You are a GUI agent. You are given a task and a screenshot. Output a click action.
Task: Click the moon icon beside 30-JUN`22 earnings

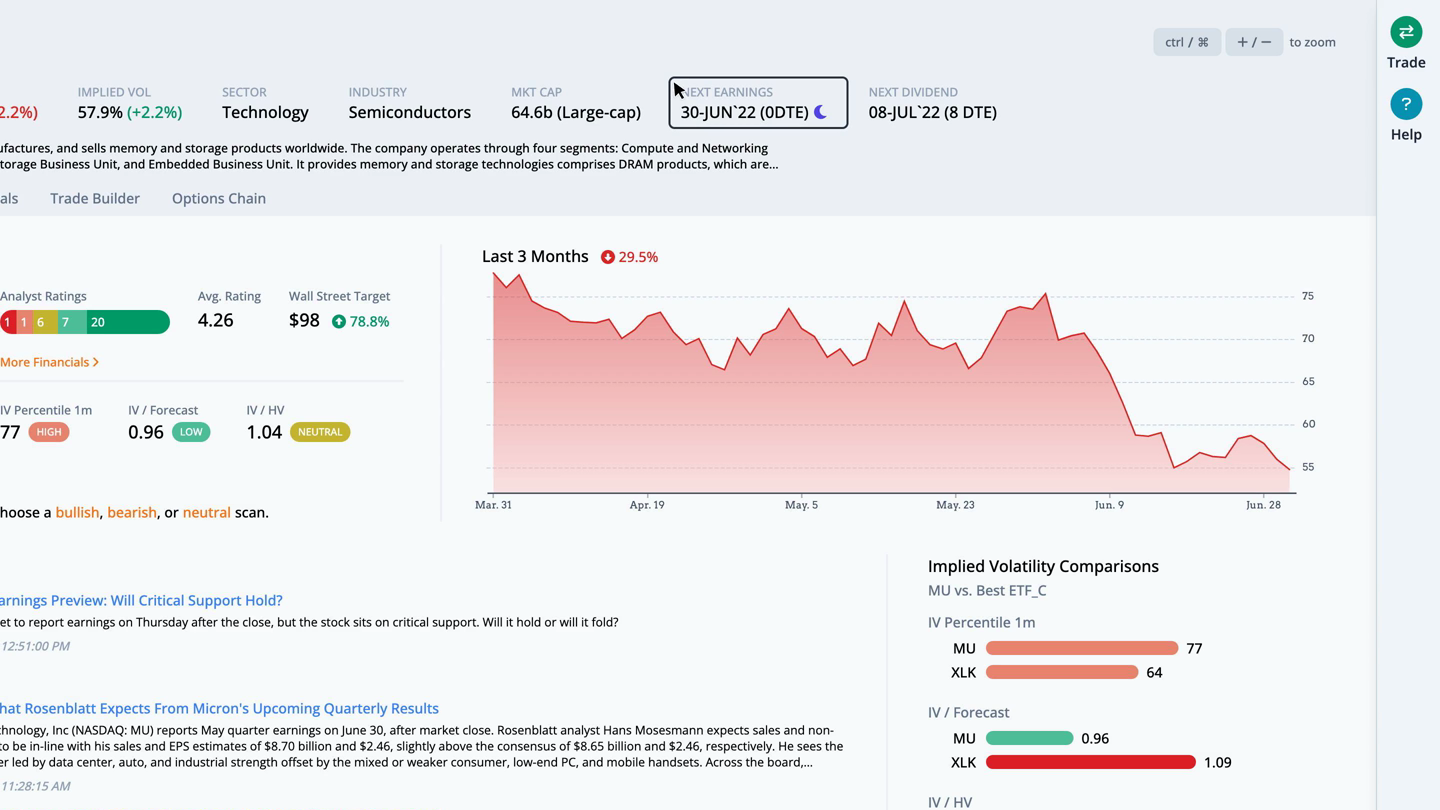coord(820,112)
